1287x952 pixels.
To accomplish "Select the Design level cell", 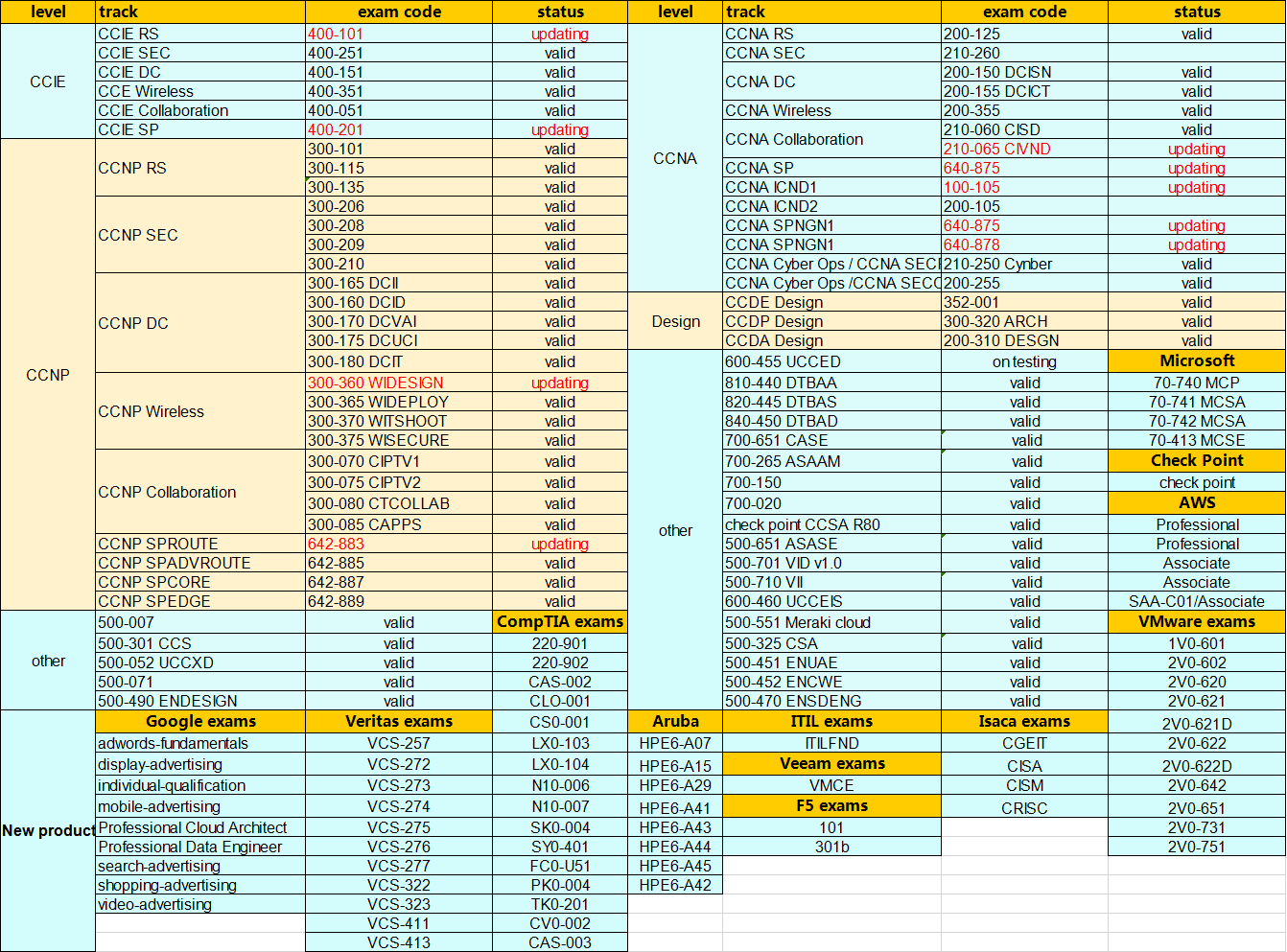I will pyautogui.click(x=675, y=321).
